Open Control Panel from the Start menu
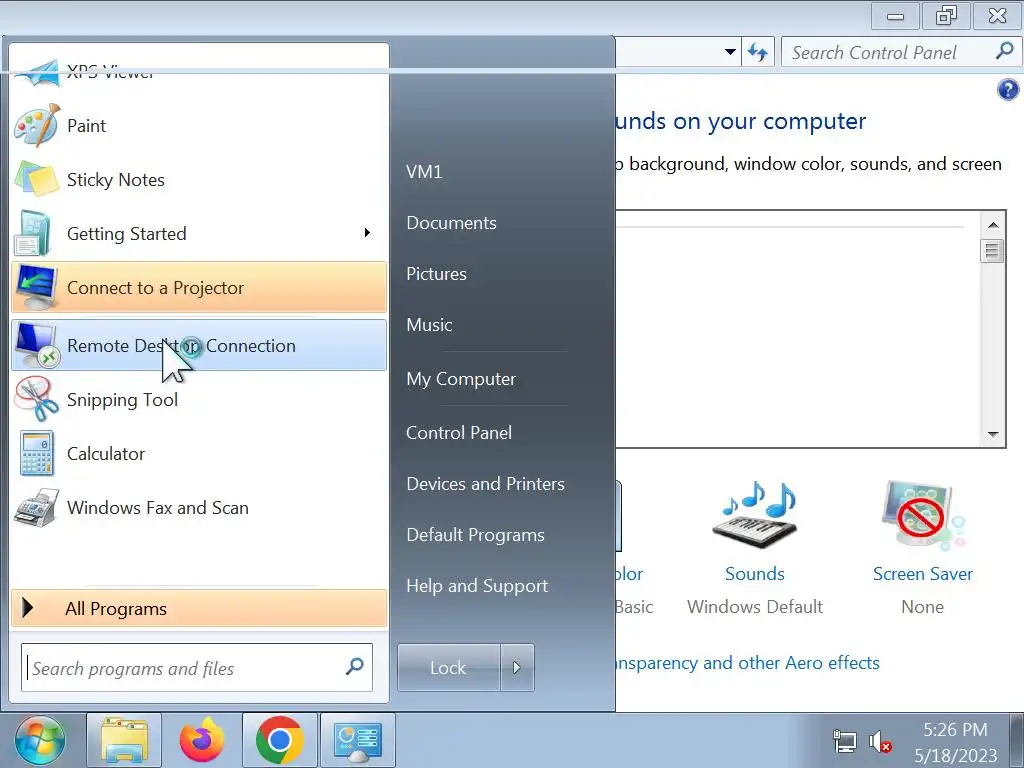1024x768 pixels. [x=459, y=432]
